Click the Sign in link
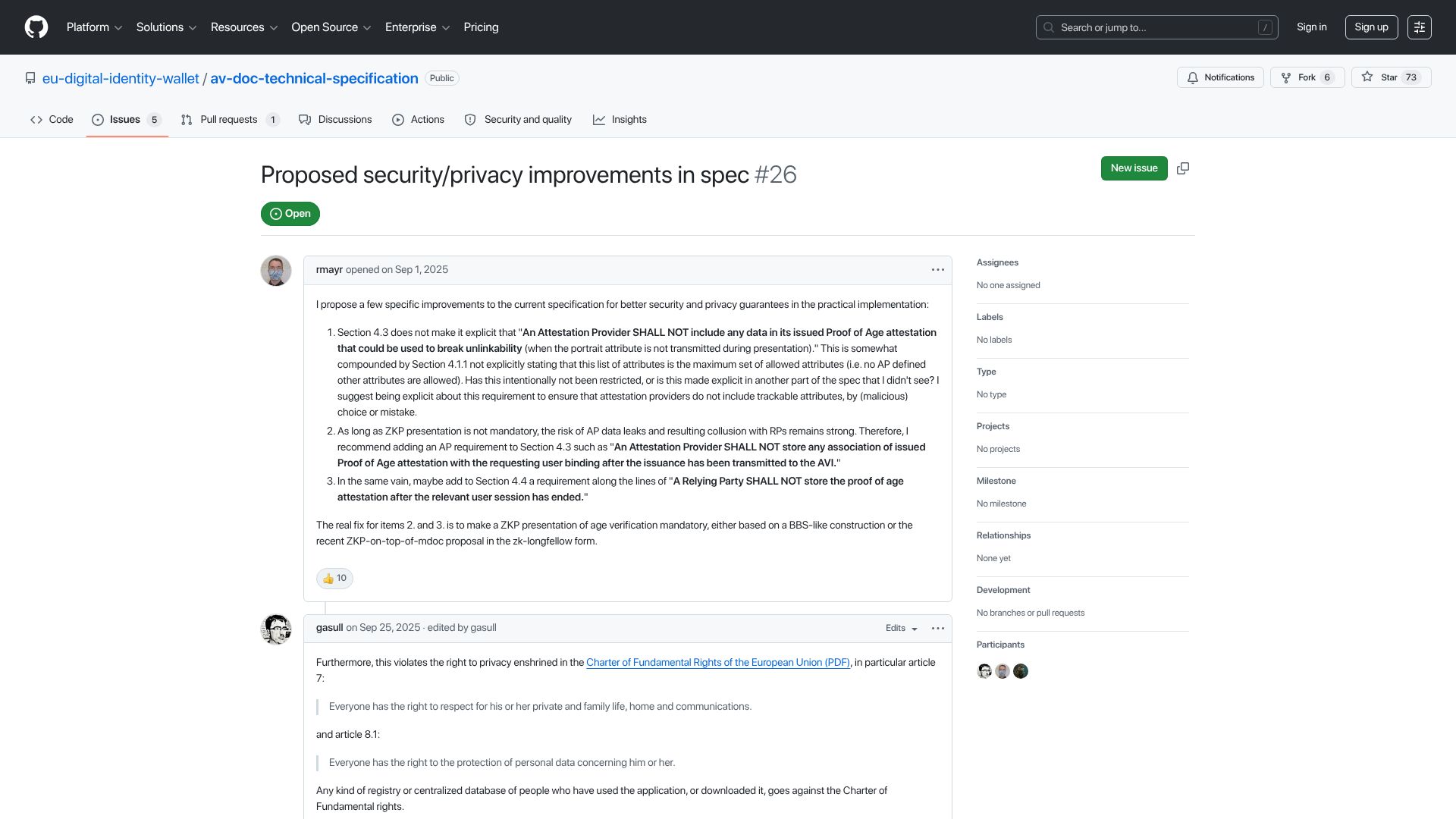The height and width of the screenshot is (819, 1456). [x=1311, y=27]
